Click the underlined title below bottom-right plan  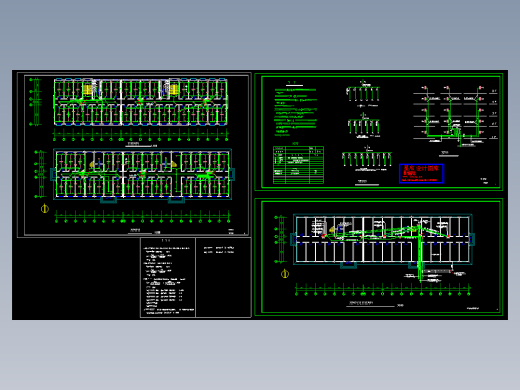(361, 304)
